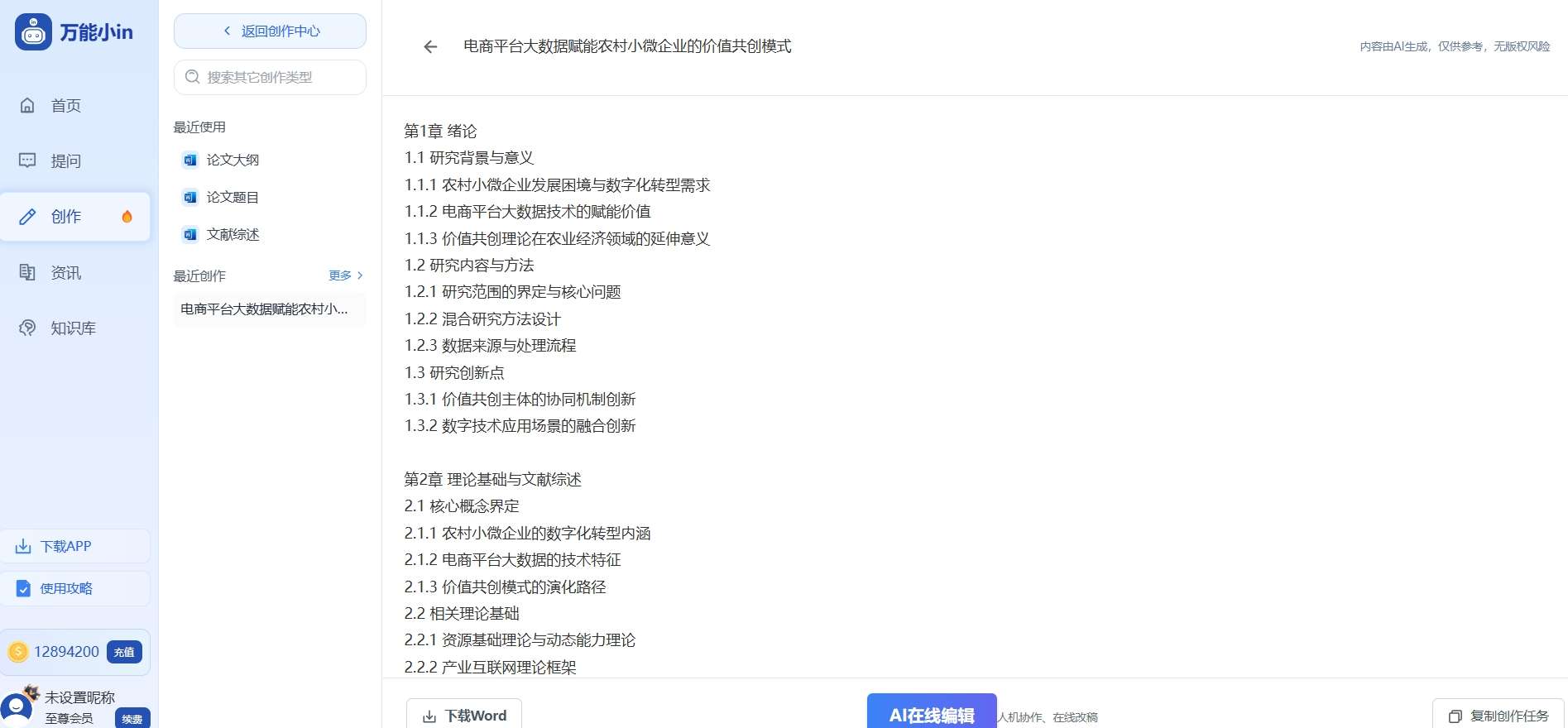This screenshot has width=1568, height=728.
Task: Open the user avatar icon
Action: [17, 709]
